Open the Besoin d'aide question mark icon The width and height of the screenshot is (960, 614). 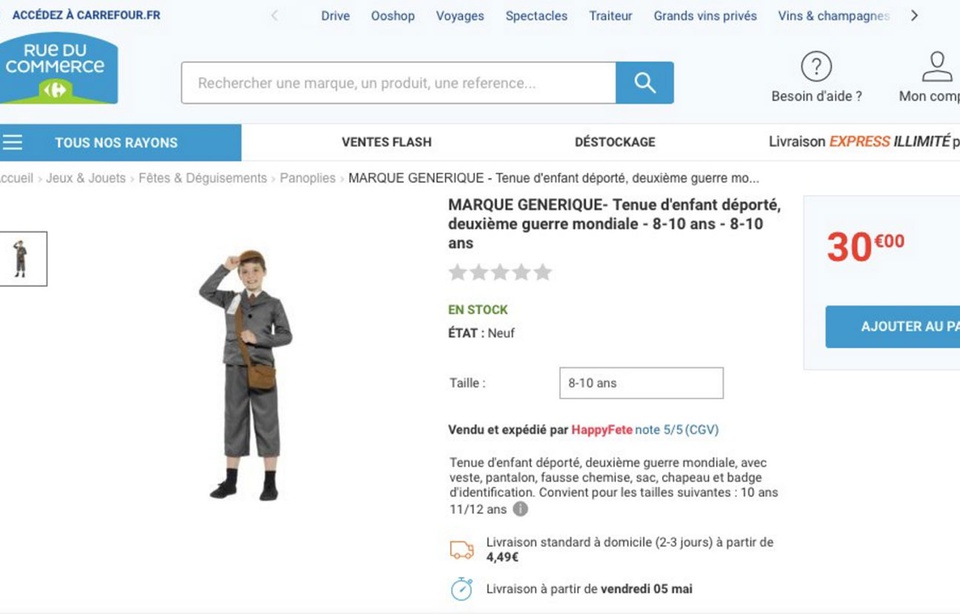tap(816, 66)
